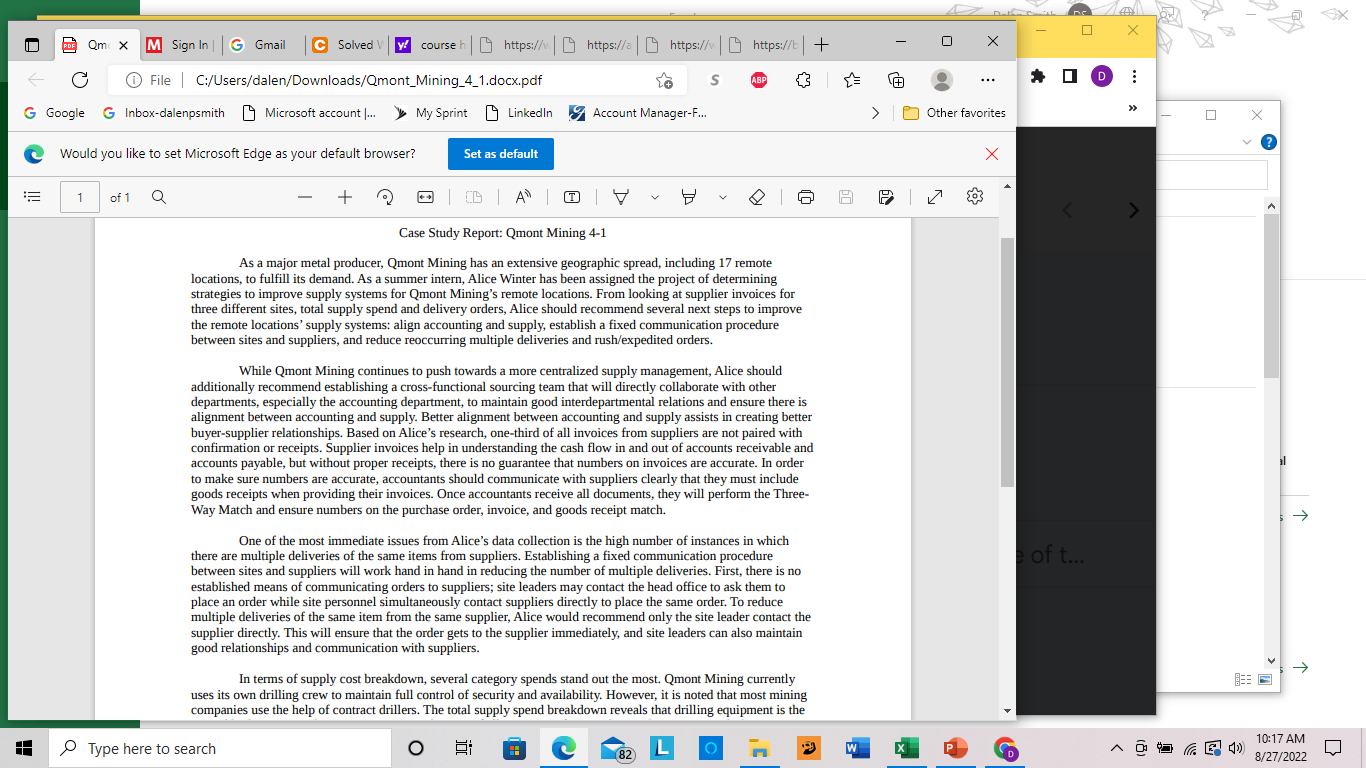Refresh the current page in Edge
This screenshot has width=1366, height=768.
click(x=81, y=80)
